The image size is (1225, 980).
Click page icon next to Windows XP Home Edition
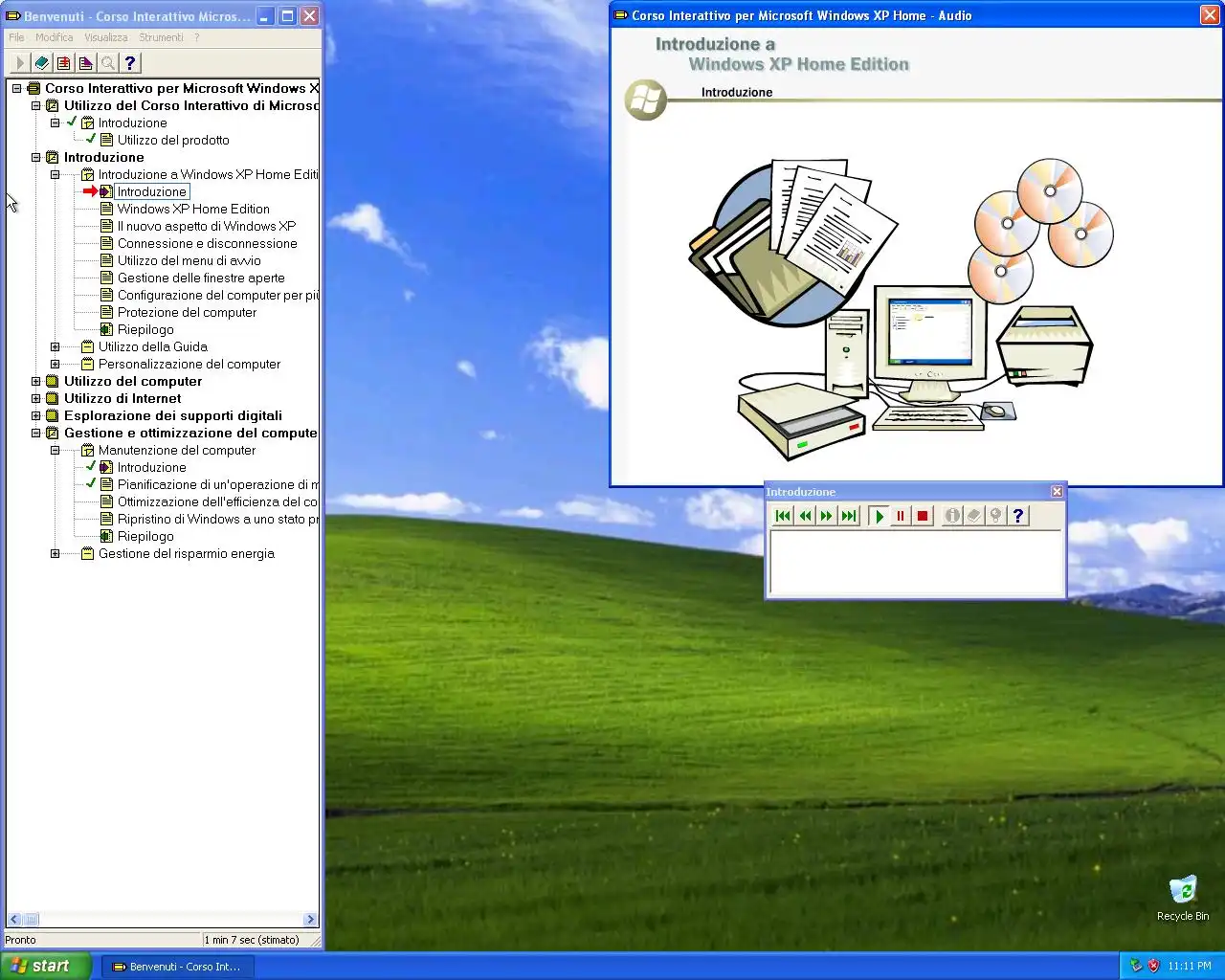(x=107, y=209)
